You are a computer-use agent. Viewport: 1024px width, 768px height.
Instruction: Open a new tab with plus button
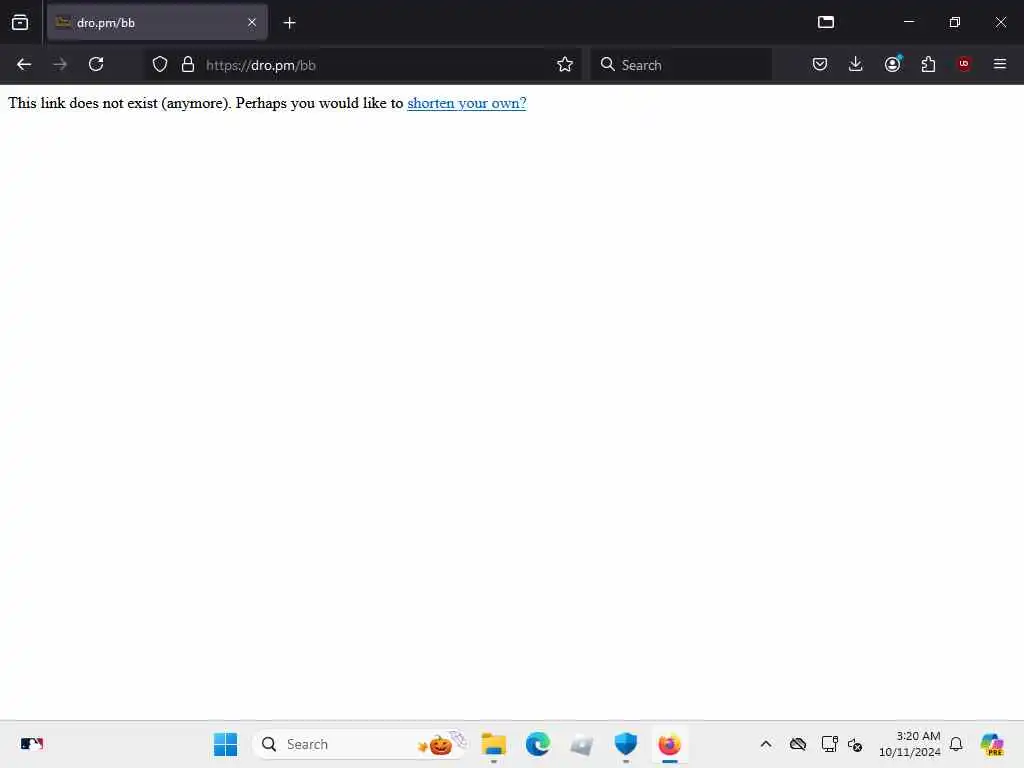[x=289, y=23]
